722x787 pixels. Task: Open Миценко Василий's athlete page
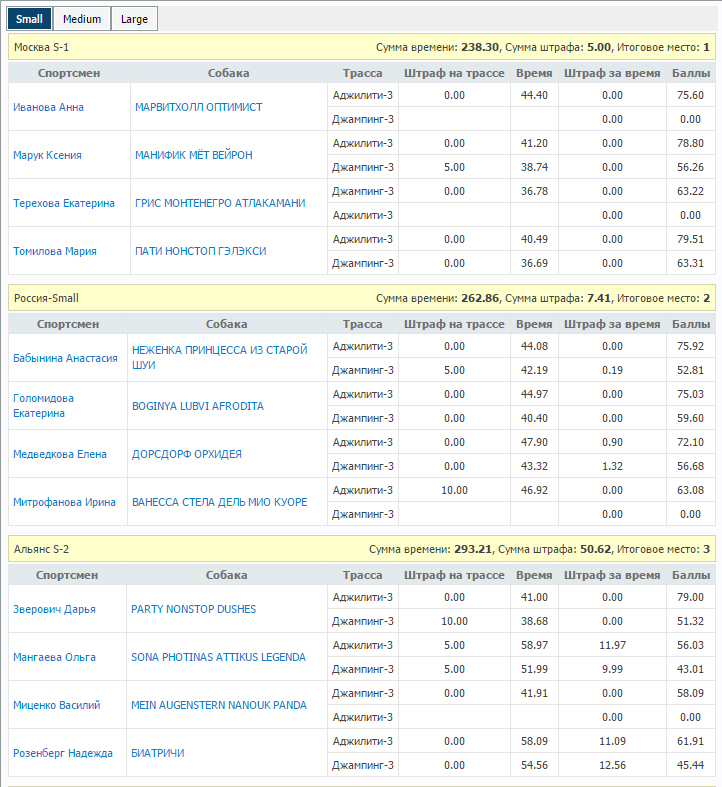tap(57, 705)
